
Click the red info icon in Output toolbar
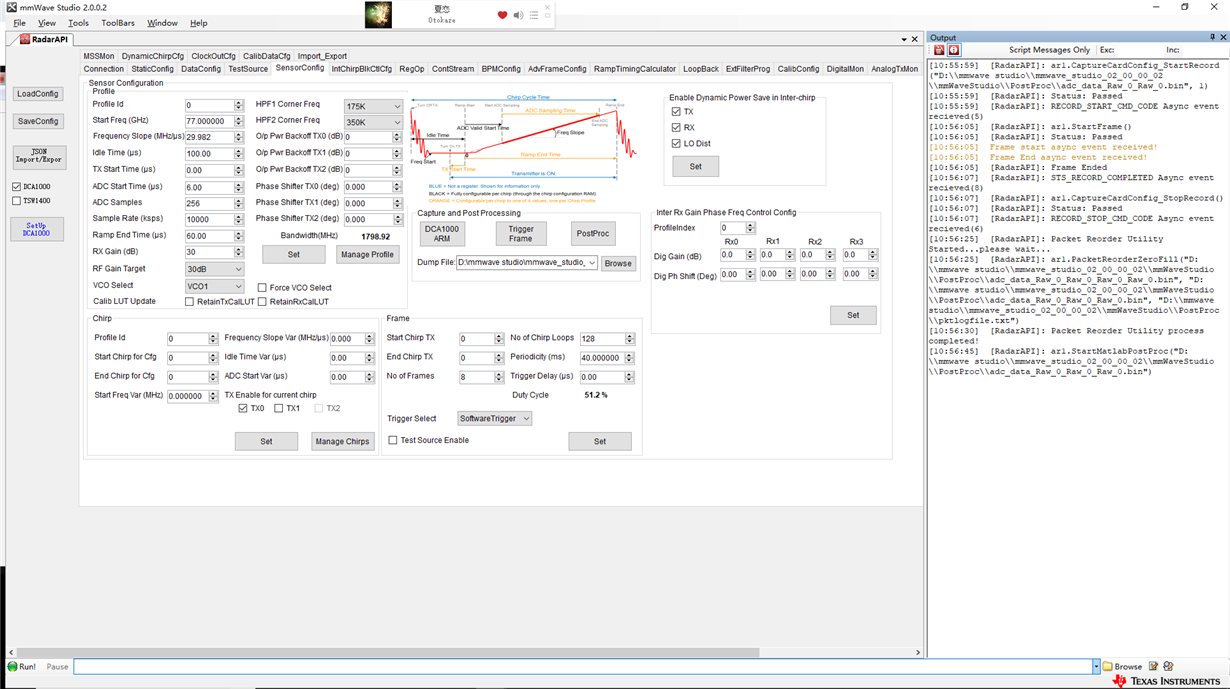pos(954,50)
